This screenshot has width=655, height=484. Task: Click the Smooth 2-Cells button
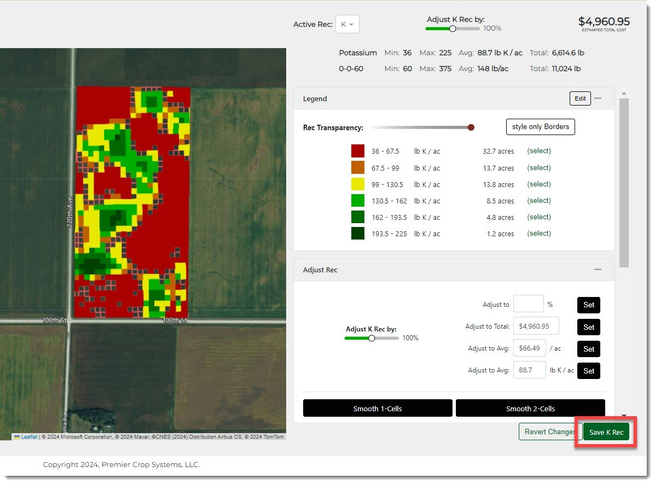pos(530,408)
